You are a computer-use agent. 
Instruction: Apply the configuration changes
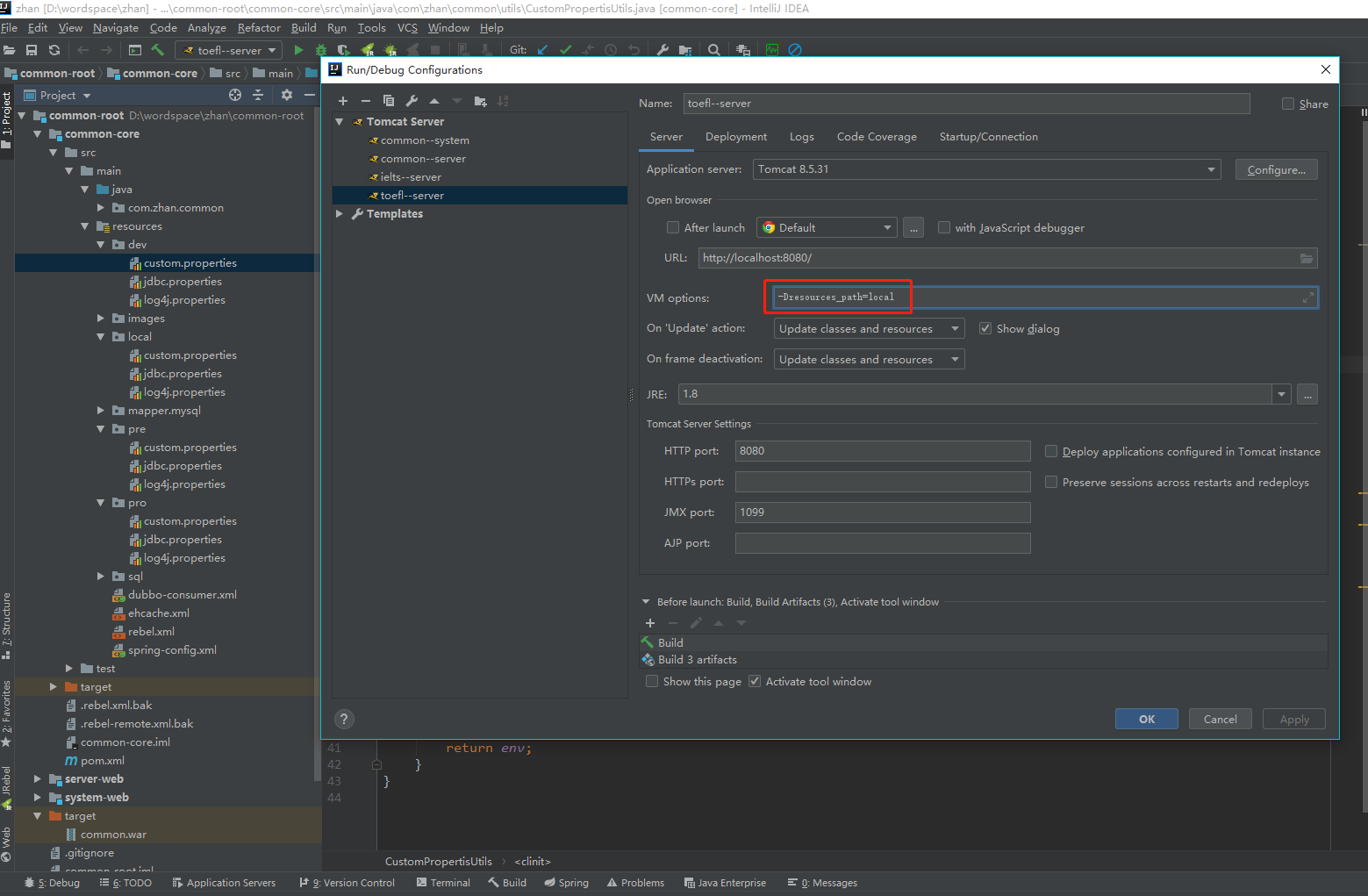(1293, 719)
